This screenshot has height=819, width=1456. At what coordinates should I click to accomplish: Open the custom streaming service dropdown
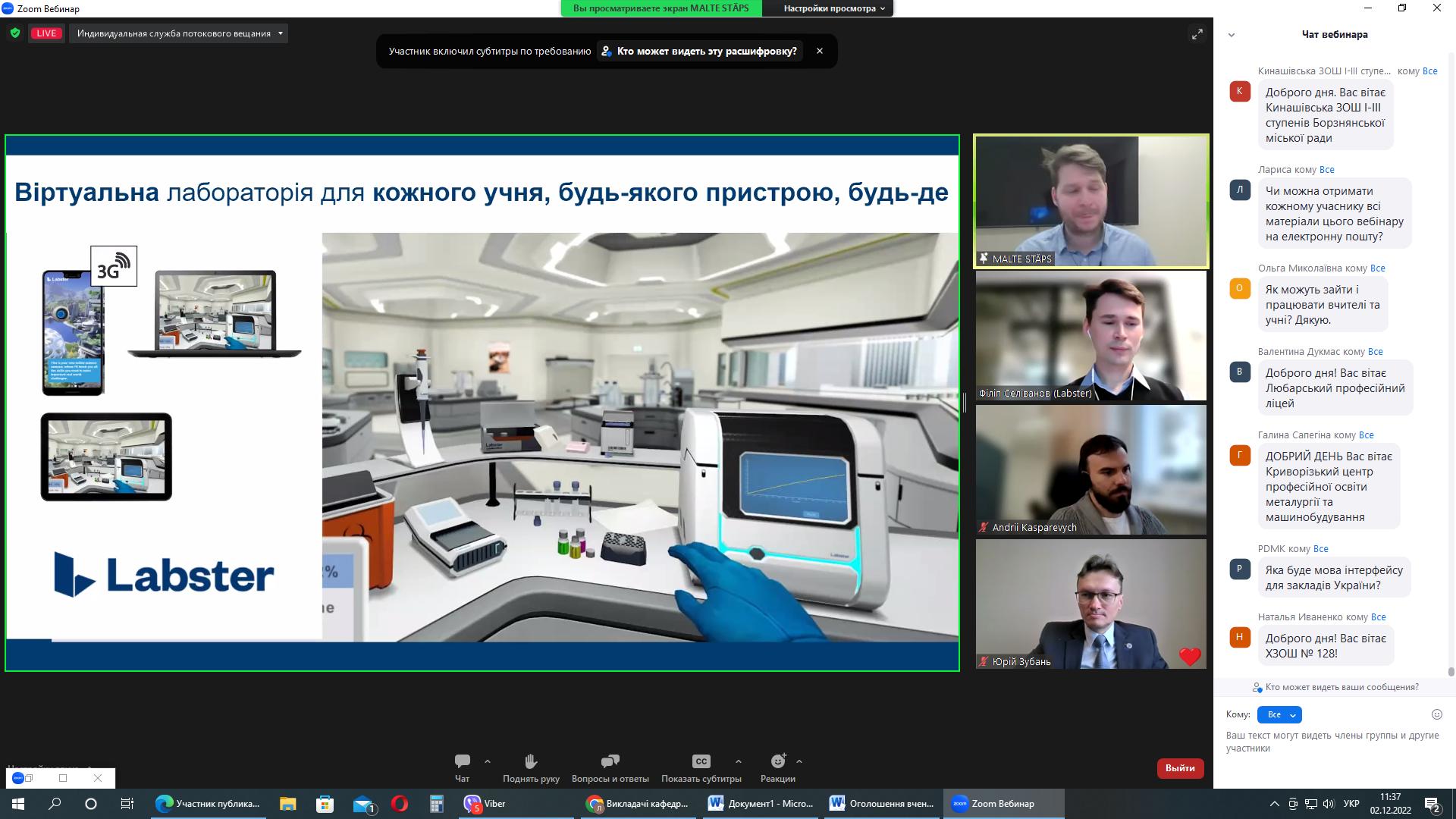[x=179, y=33]
